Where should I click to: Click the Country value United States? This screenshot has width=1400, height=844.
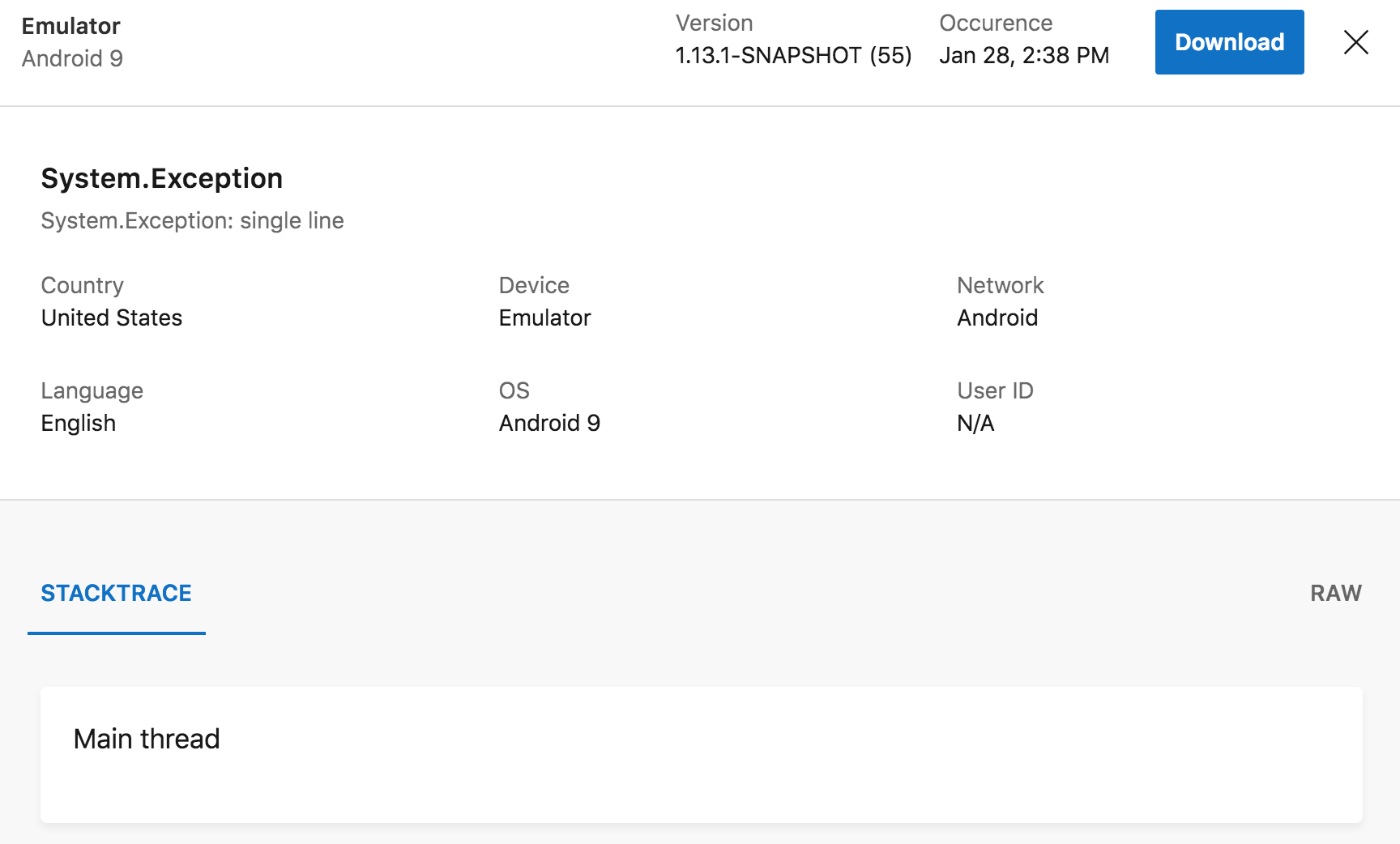pyautogui.click(x=112, y=318)
